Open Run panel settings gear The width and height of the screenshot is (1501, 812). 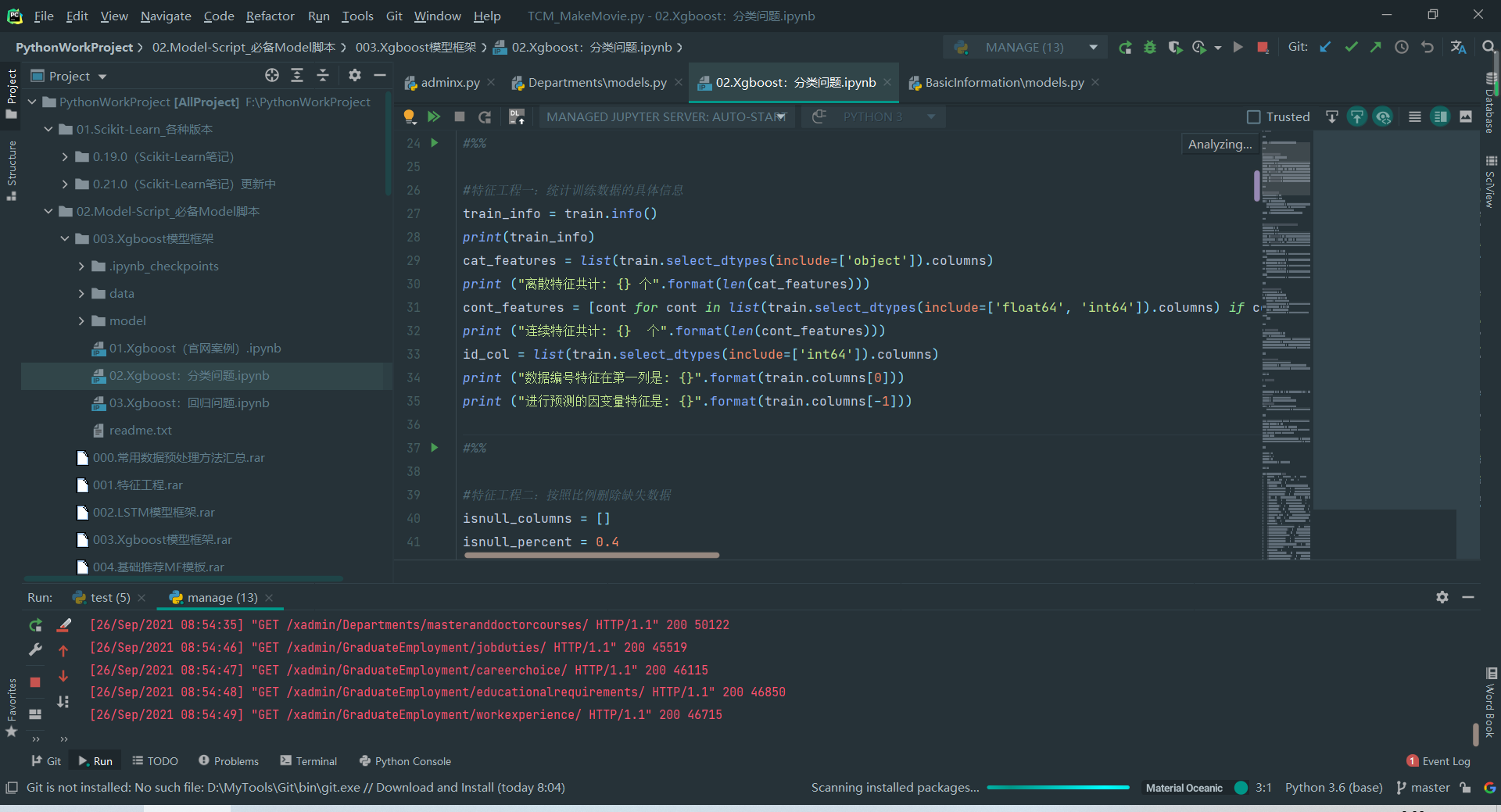point(1442,597)
